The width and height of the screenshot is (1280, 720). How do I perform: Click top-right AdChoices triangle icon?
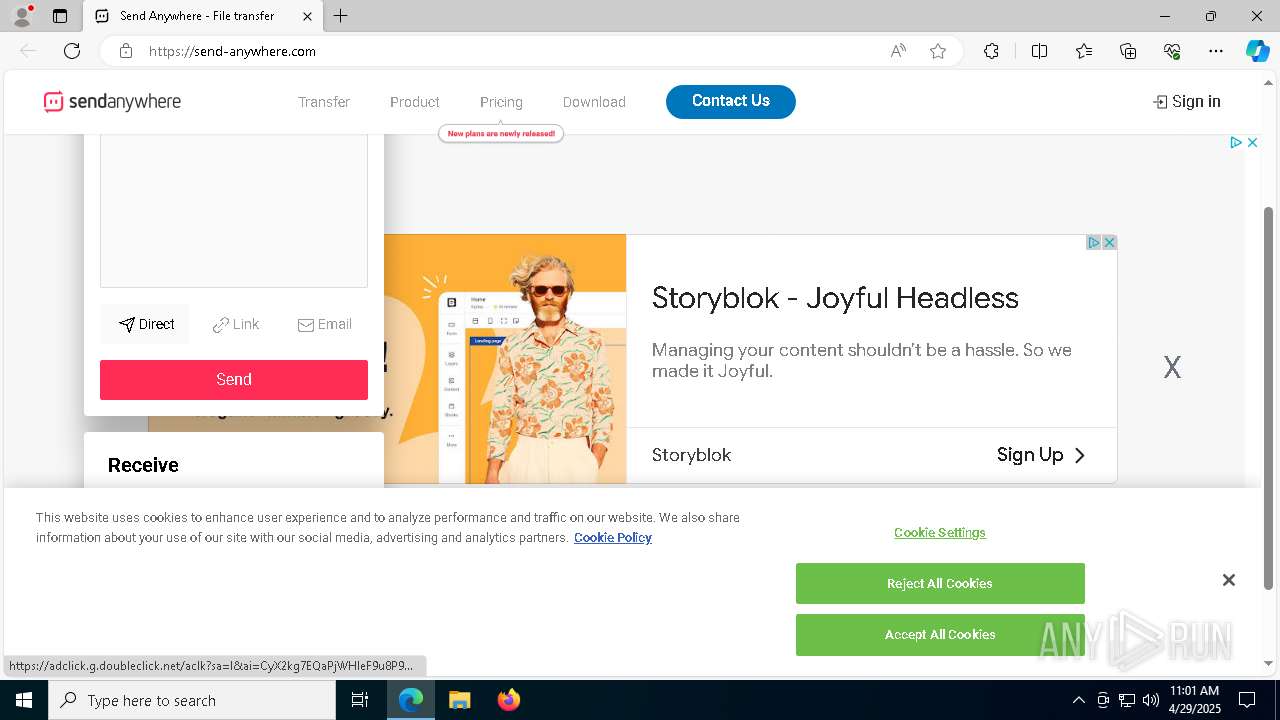click(x=1236, y=143)
